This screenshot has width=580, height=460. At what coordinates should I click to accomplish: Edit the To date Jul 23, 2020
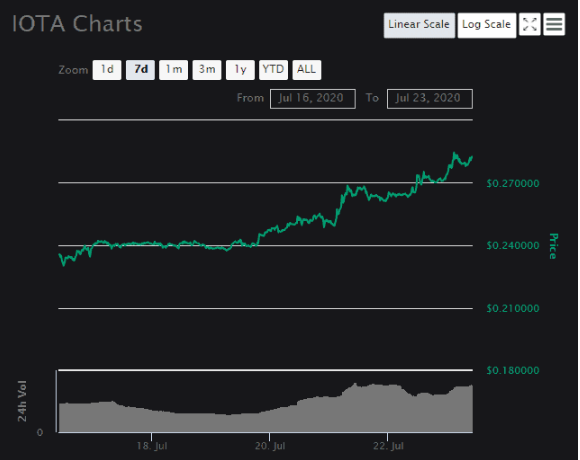point(429,99)
